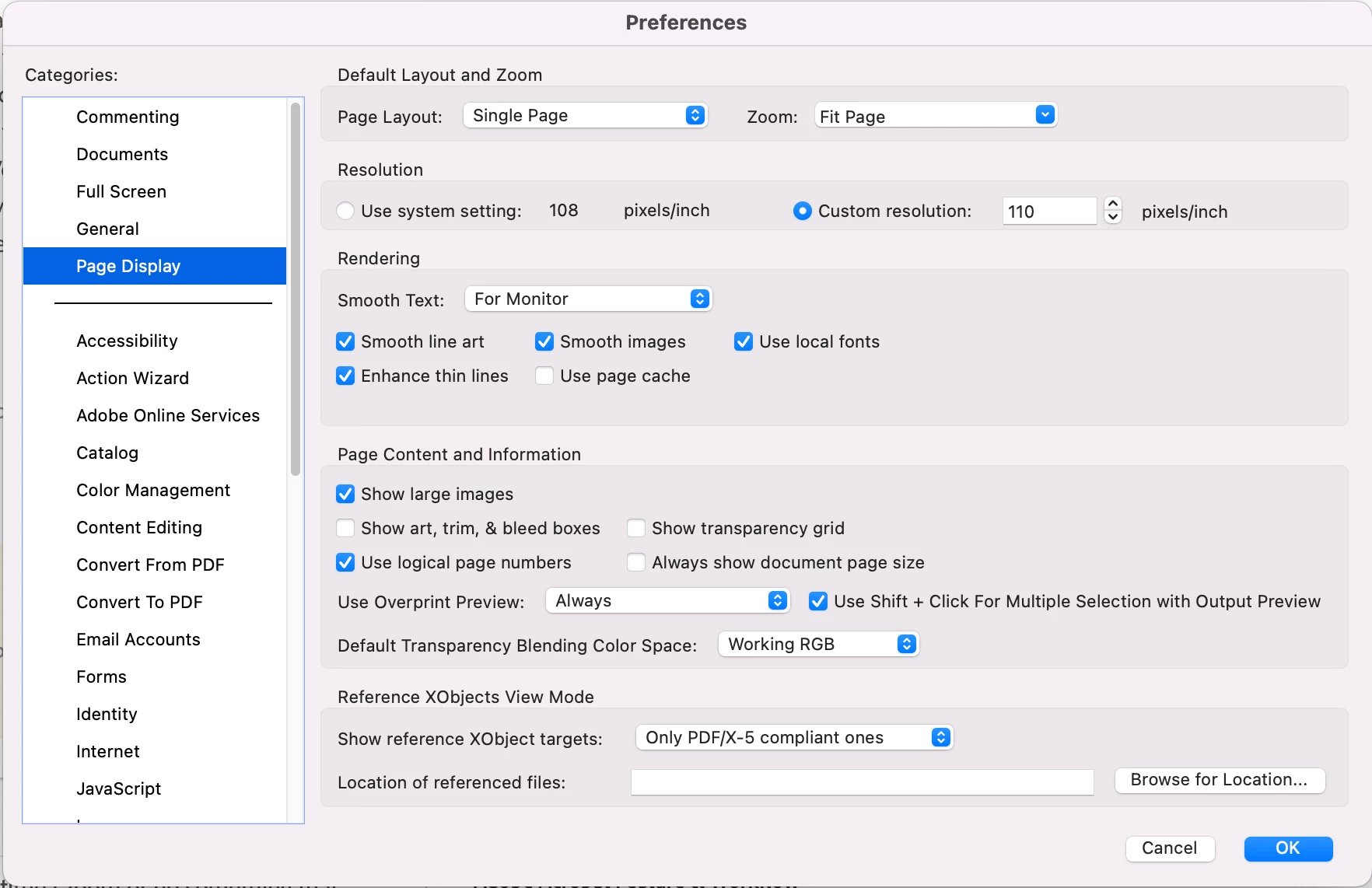The height and width of the screenshot is (888, 1372).
Task: Select Custom resolution radio button
Action: [x=802, y=211]
